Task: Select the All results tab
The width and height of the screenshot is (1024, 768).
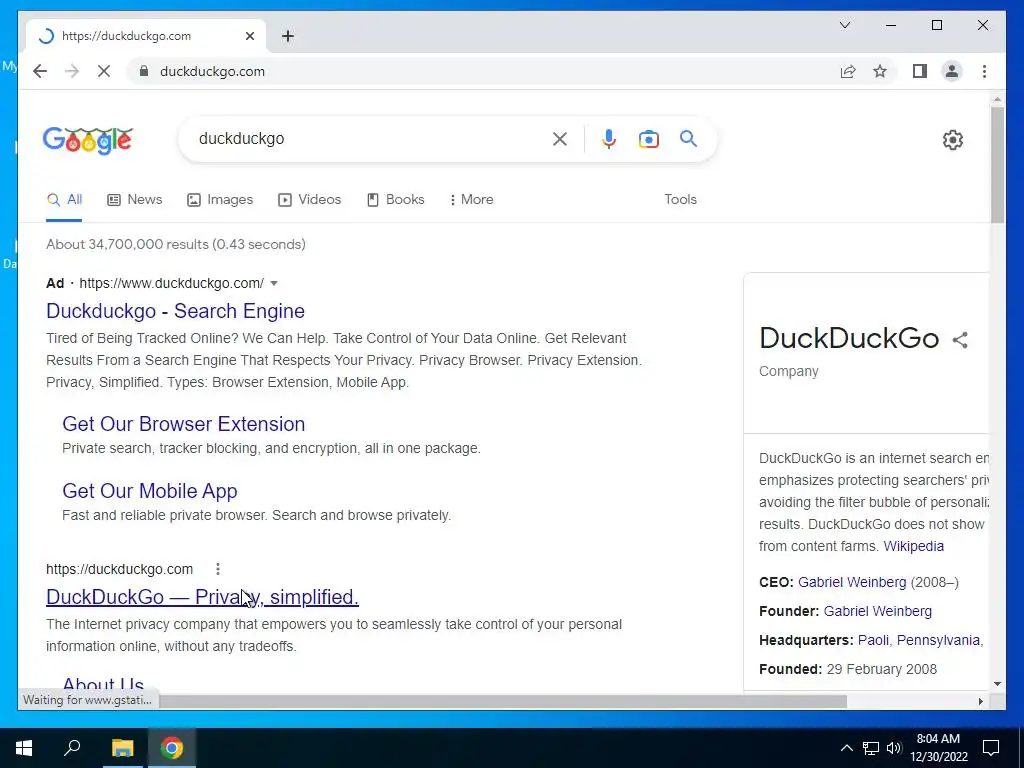Action: click(64, 199)
